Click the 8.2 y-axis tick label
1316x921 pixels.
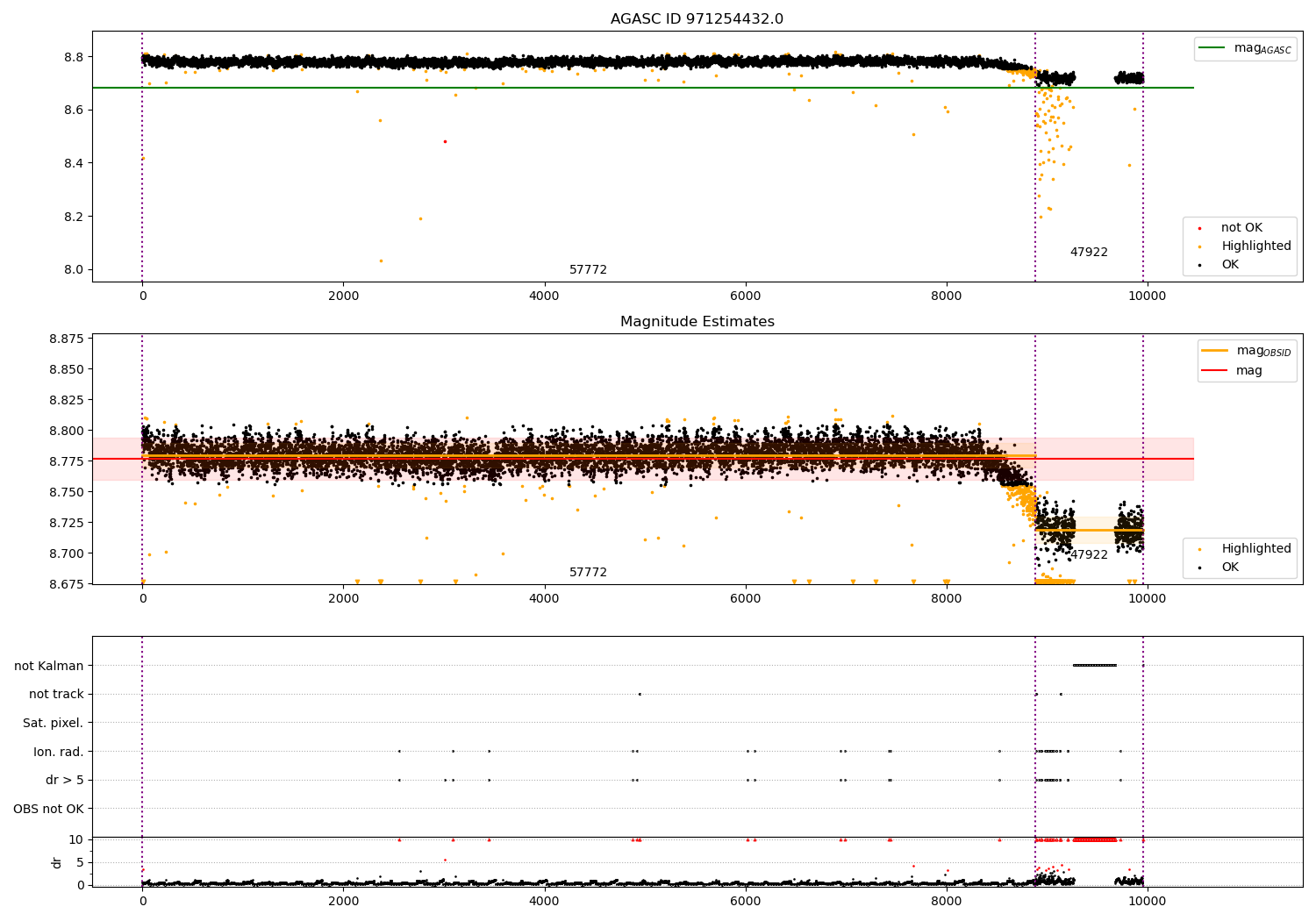[74, 217]
